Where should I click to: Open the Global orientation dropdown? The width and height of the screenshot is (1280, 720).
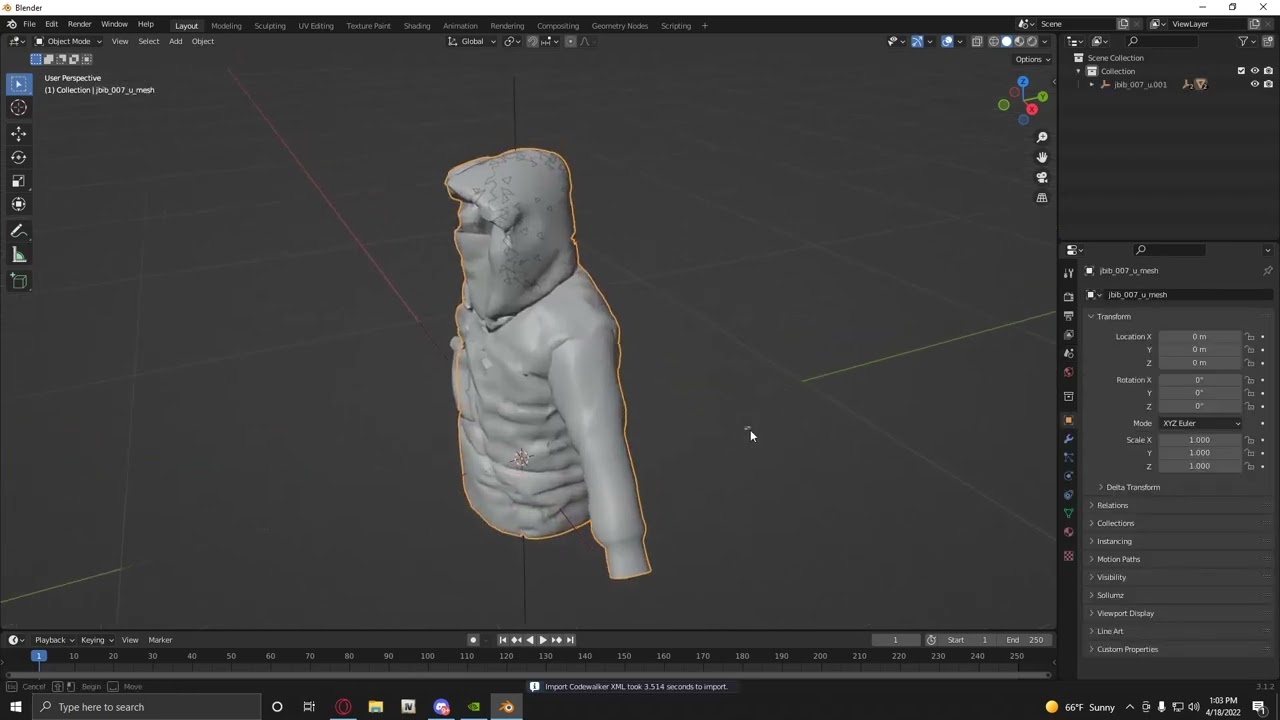pyautogui.click(x=472, y=41)
